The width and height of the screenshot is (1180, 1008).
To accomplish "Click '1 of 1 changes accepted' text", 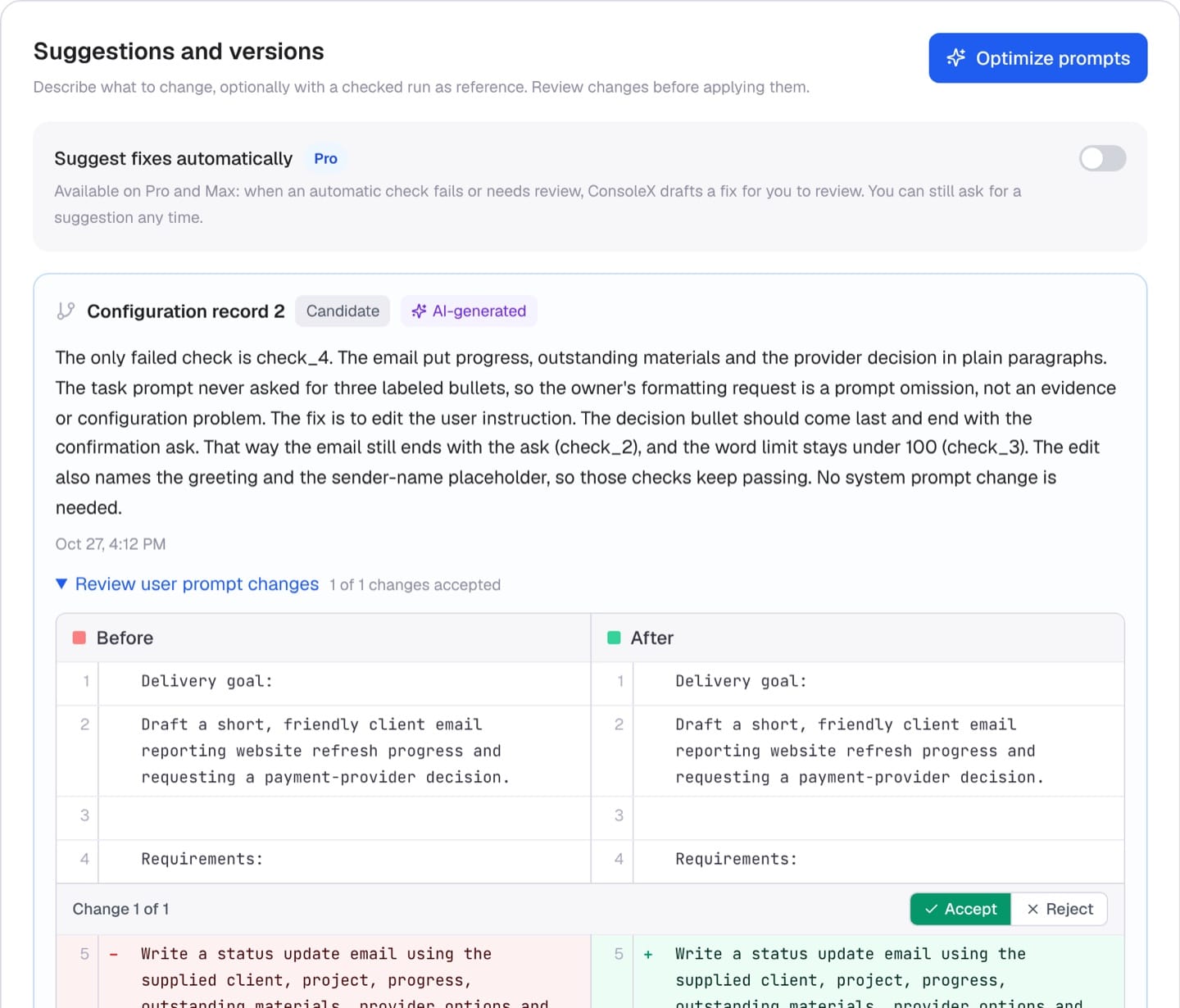I will pos(415,585).
